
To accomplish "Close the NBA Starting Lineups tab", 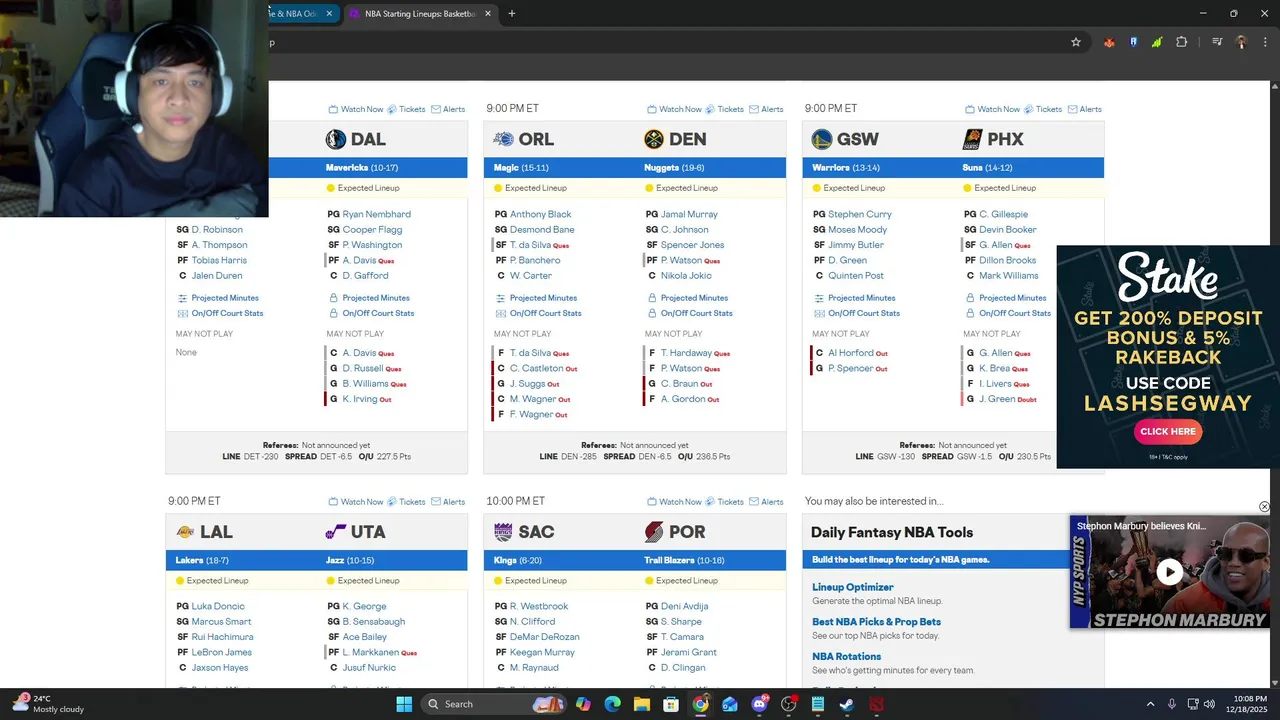I will 488,14.
